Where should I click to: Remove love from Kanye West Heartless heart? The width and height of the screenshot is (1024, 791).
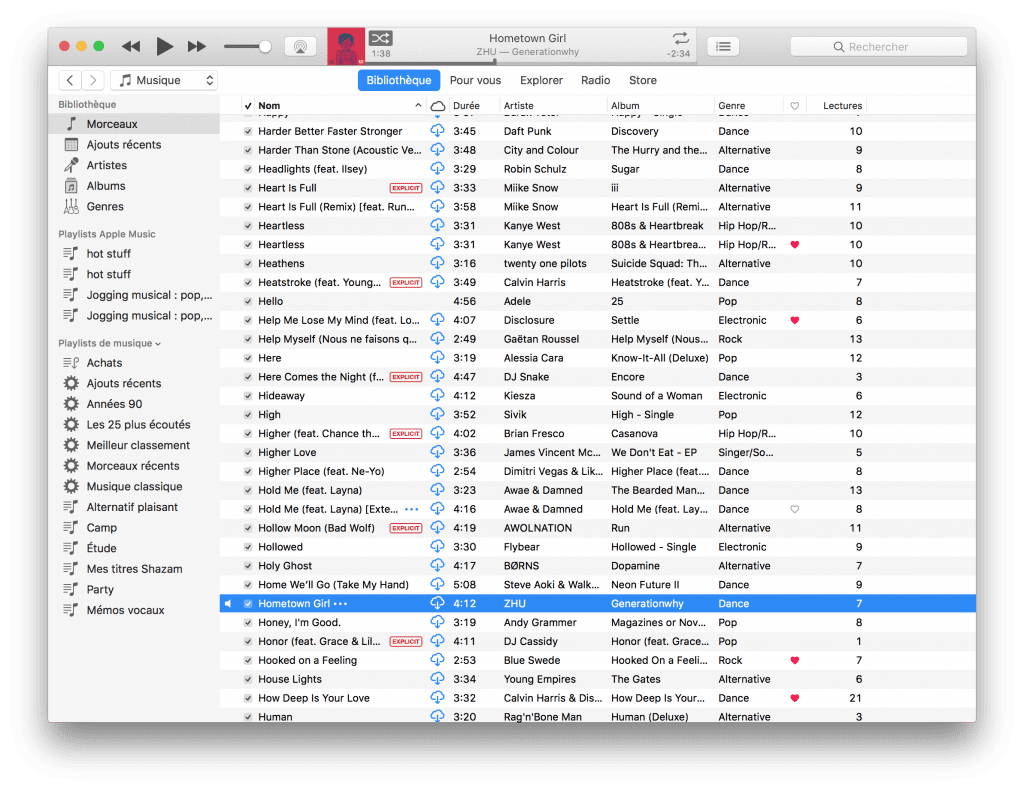point(795,245)
